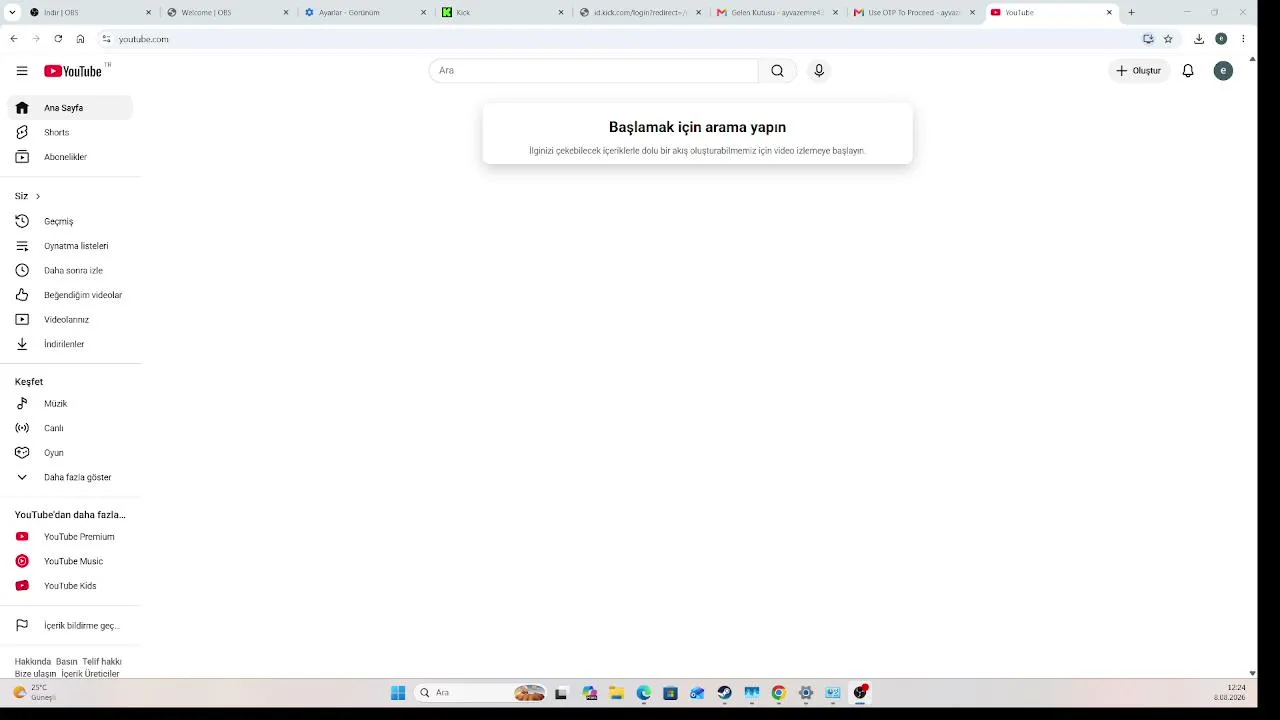
Task: Reload the page
Action: click(58, 39)
